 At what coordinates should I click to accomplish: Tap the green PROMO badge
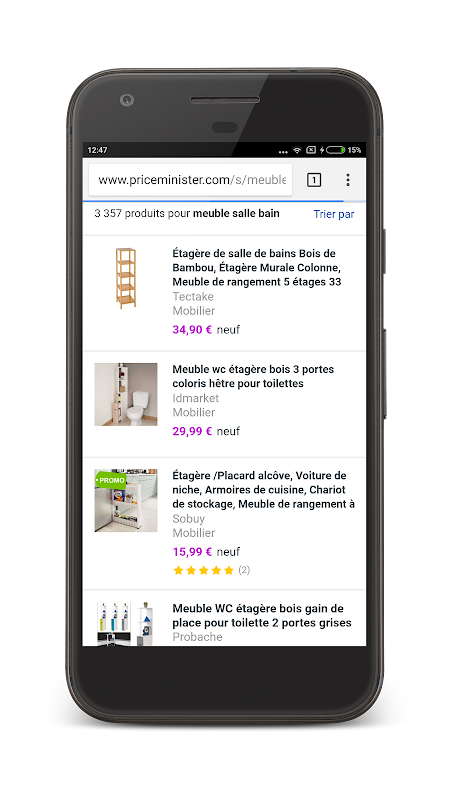111,480
